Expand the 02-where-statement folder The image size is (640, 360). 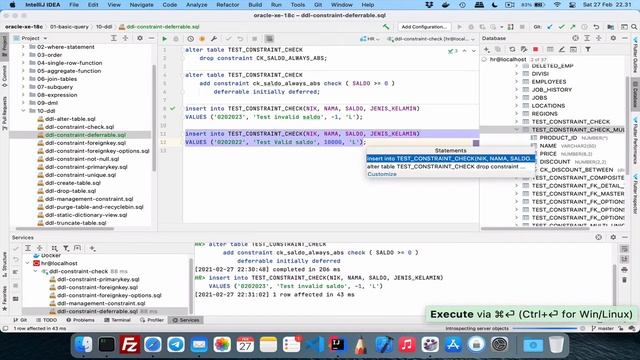tap(23, 47)
